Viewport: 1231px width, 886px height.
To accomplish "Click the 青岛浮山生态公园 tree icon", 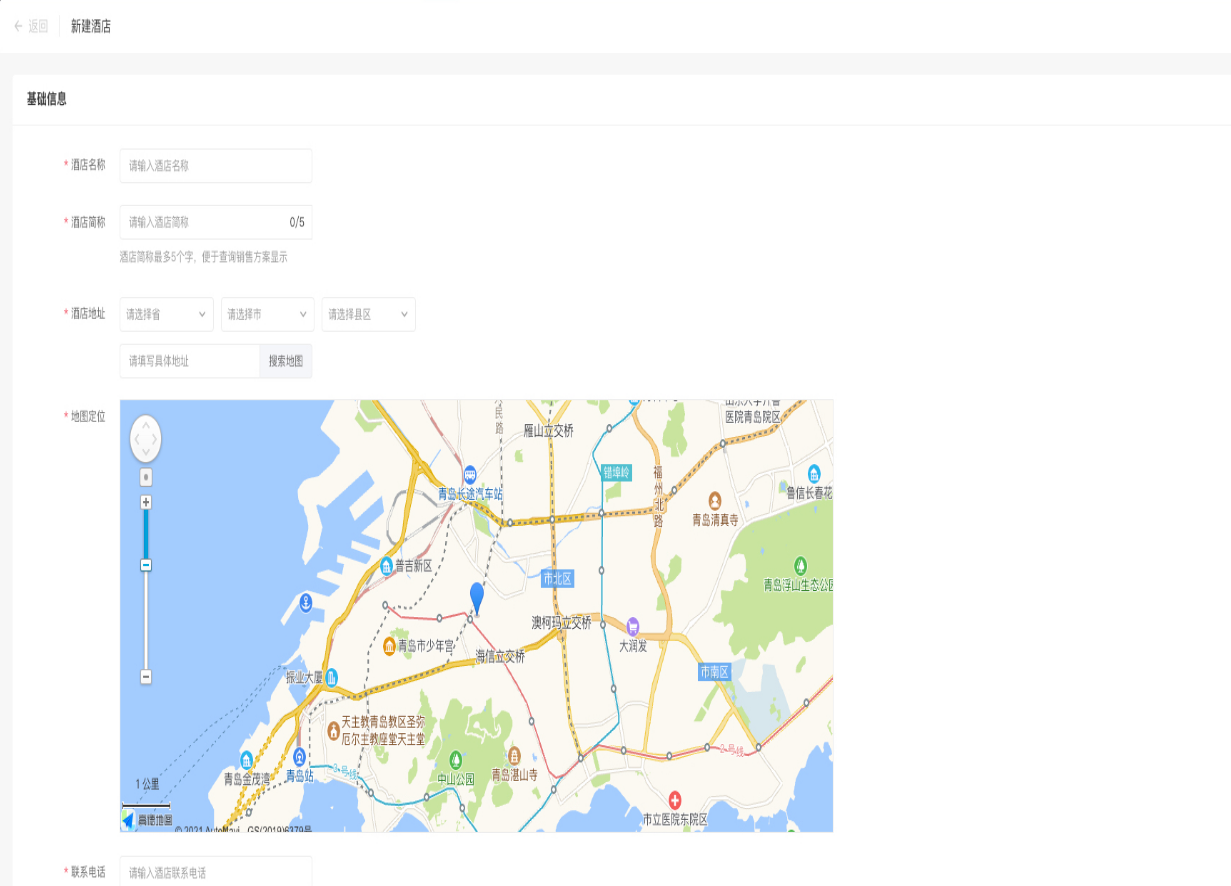I will tap(800, 565).
